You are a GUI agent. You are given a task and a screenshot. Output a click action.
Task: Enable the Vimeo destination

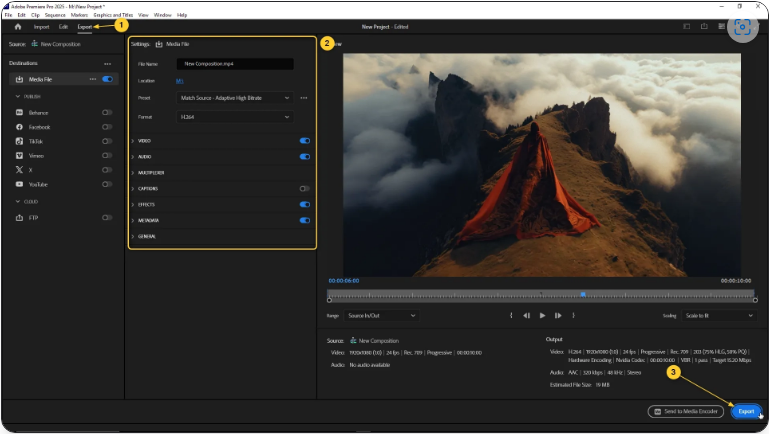point(107,155)
